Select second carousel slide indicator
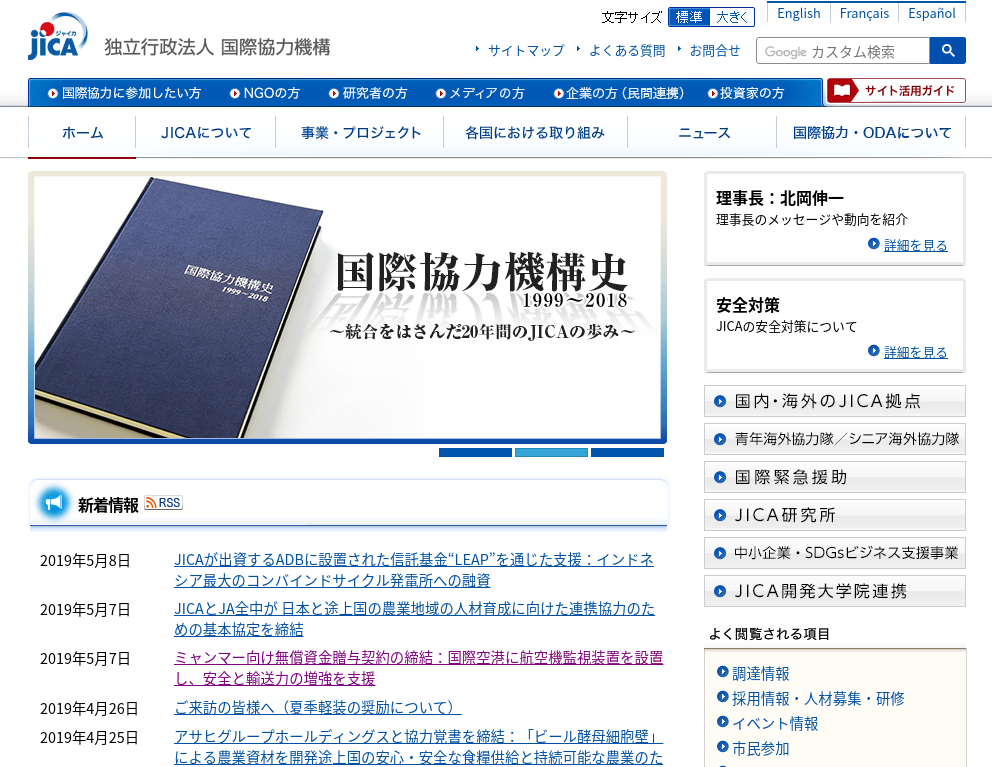Viewport: 992px width, 767px height. coord(551,452)
